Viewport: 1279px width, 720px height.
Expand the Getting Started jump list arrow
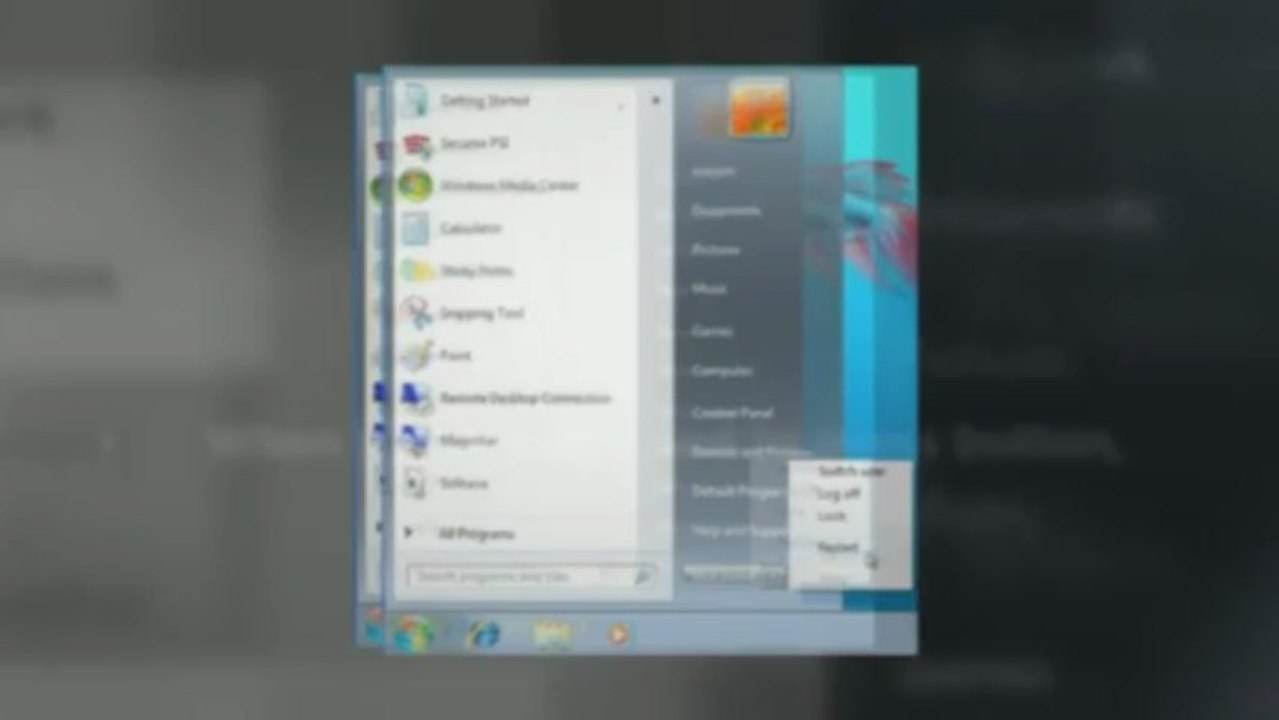point(656,101)
